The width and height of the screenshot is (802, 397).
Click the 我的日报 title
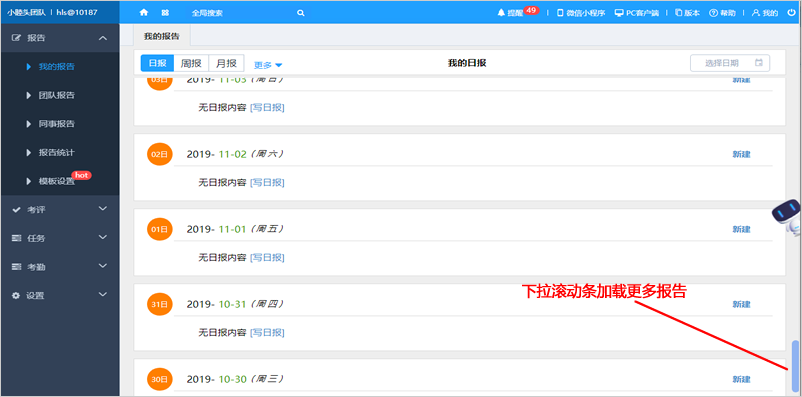pos(467,63)
